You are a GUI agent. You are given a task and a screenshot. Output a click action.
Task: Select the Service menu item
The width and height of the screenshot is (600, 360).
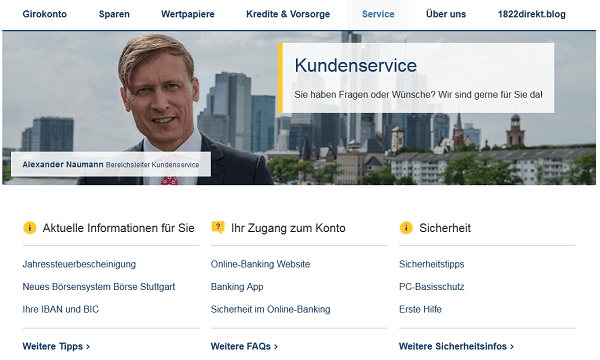pos(378,14)
